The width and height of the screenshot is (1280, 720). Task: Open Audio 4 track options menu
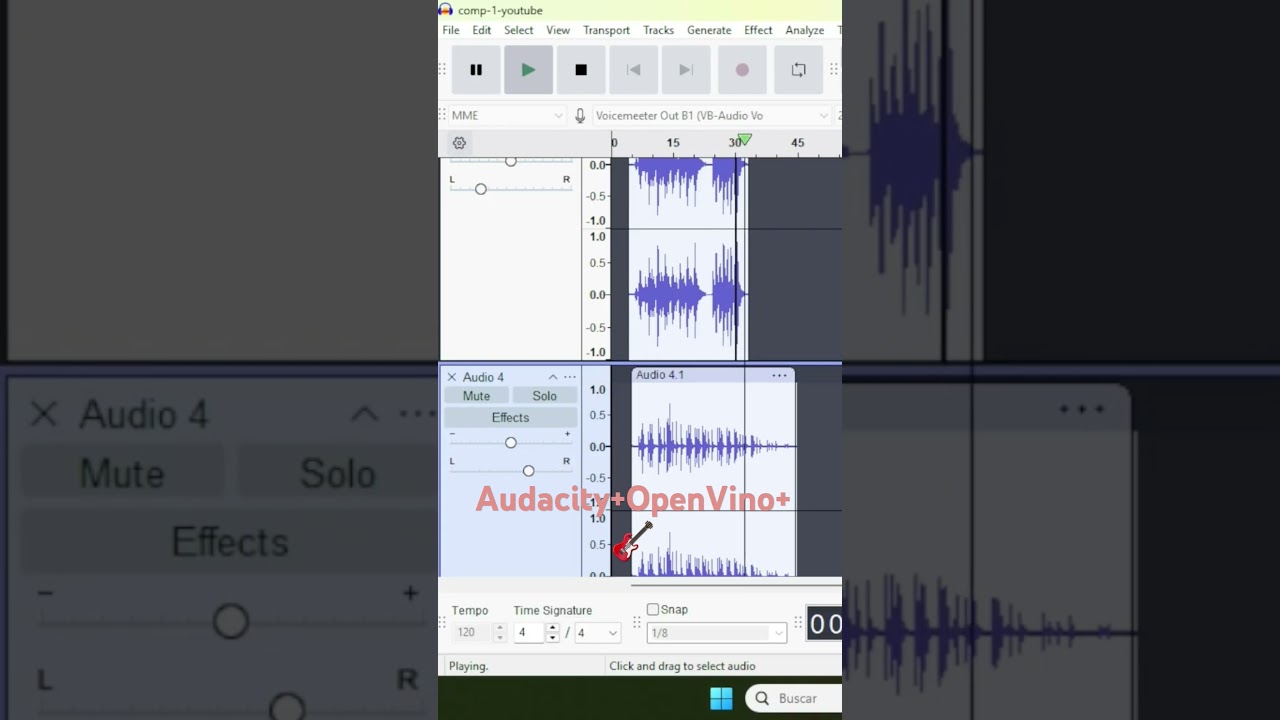[570, 377]
